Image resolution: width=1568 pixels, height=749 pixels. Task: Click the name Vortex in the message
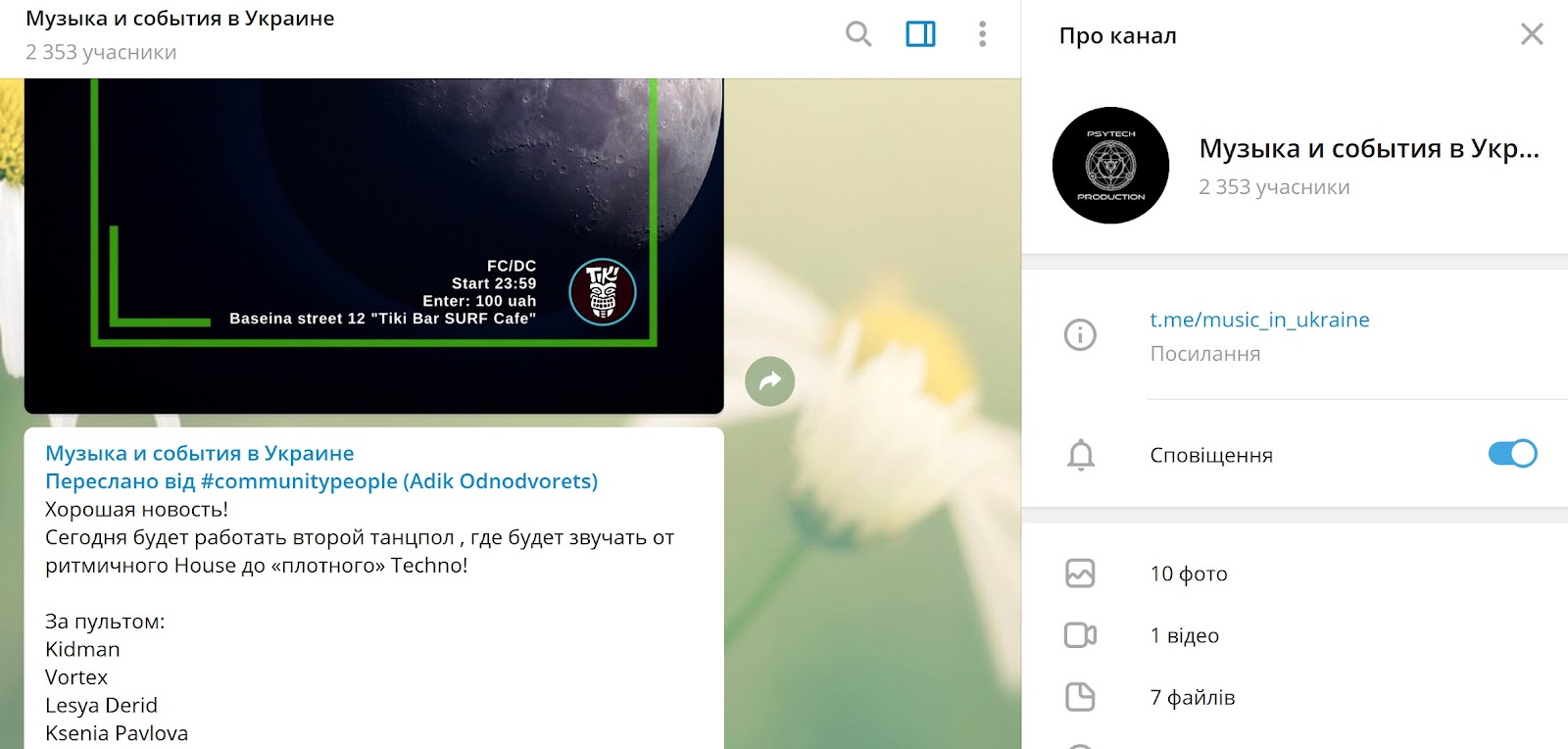tap(76, 677)
